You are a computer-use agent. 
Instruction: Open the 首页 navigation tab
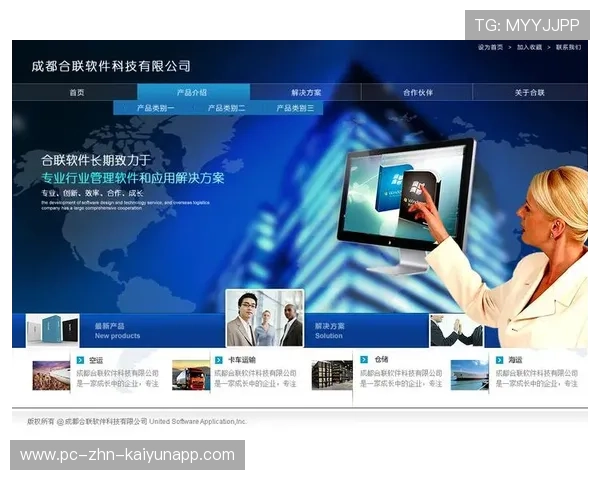(x=77, y=93)
